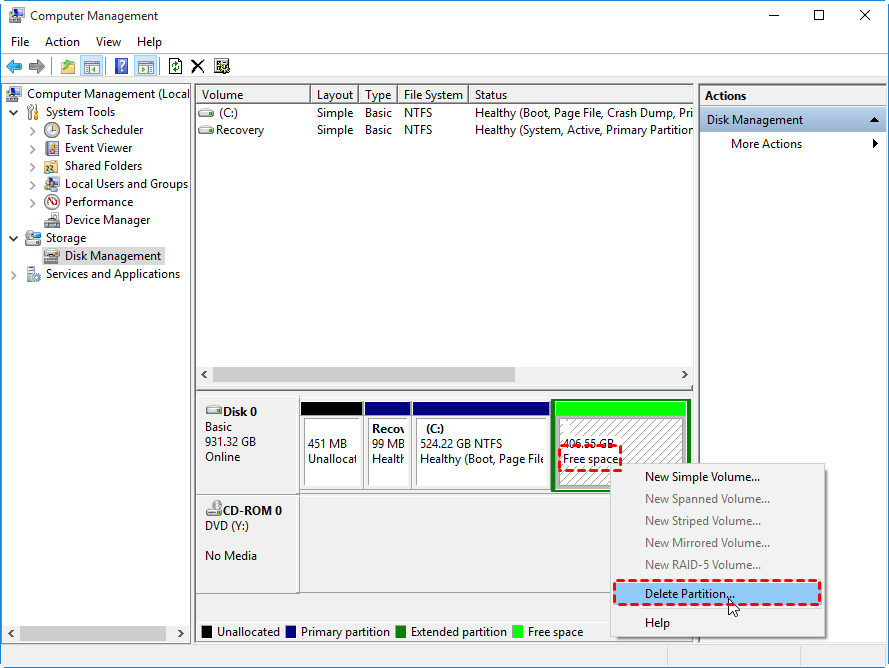Click the Up one level folder icon
889x668 pixels.
[x=68, y=66]
